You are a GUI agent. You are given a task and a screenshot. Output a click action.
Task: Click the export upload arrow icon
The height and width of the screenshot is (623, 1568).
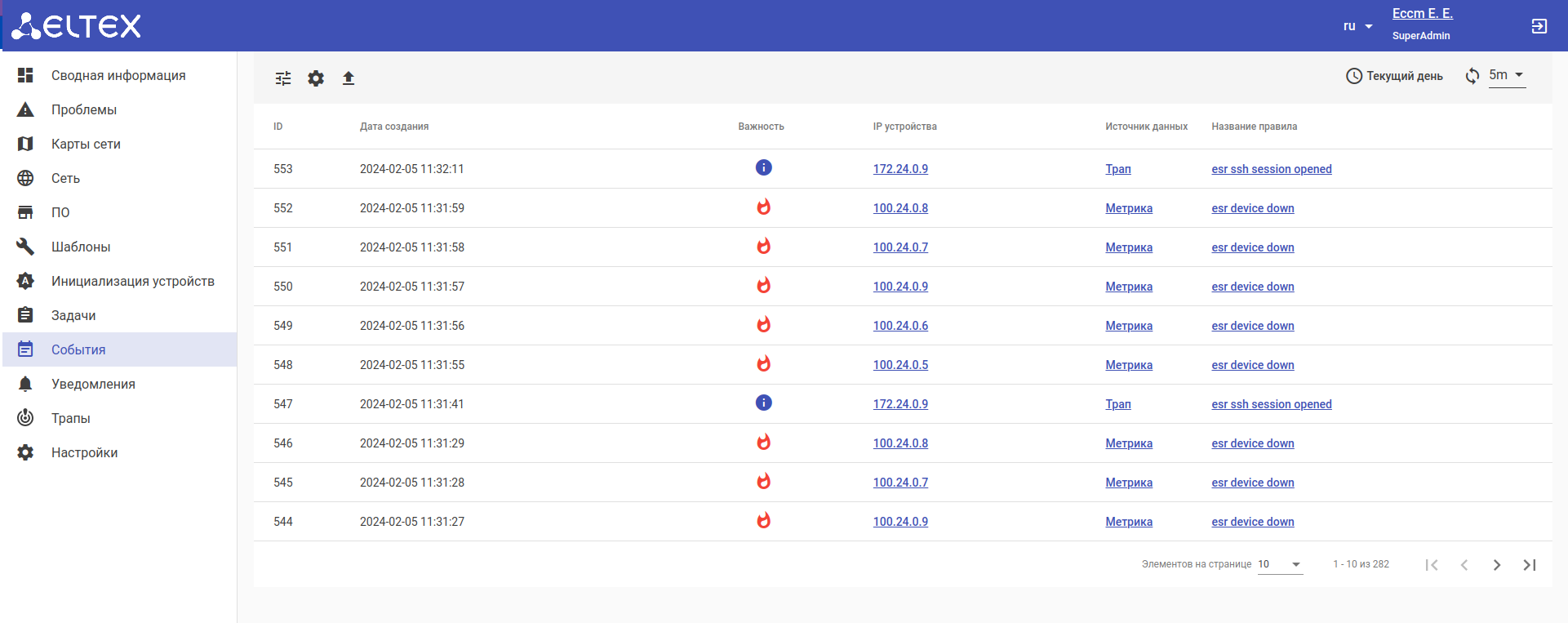(x=349, y=78)
